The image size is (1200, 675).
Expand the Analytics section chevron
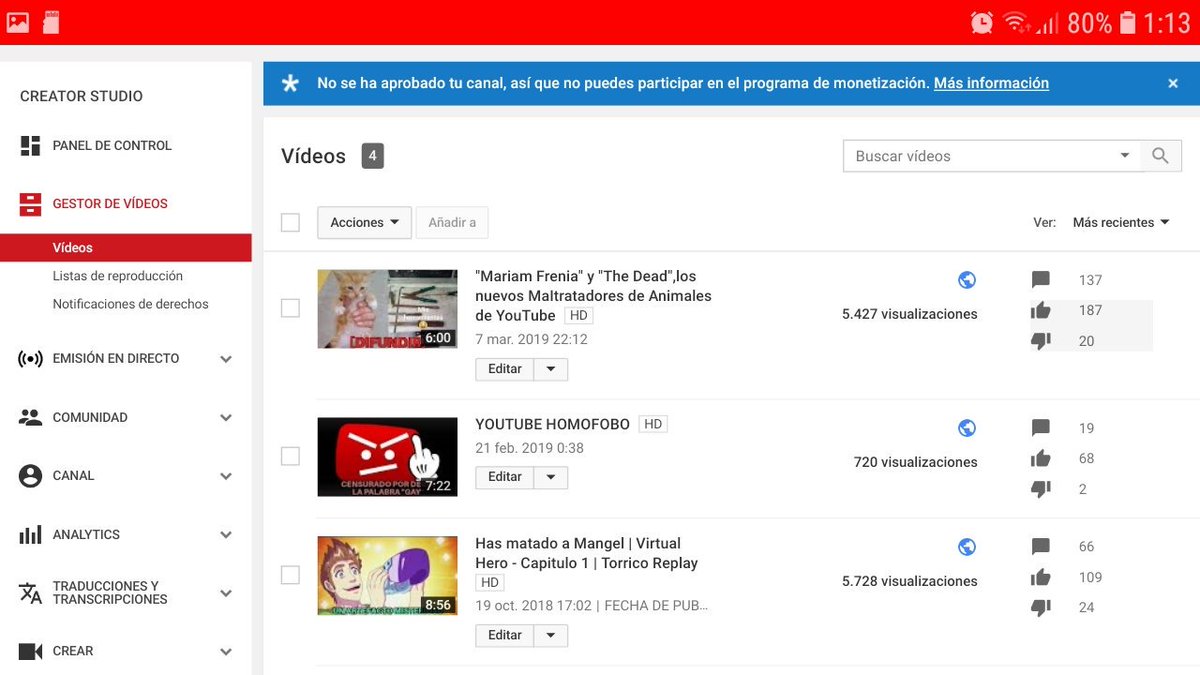(226, 535)
